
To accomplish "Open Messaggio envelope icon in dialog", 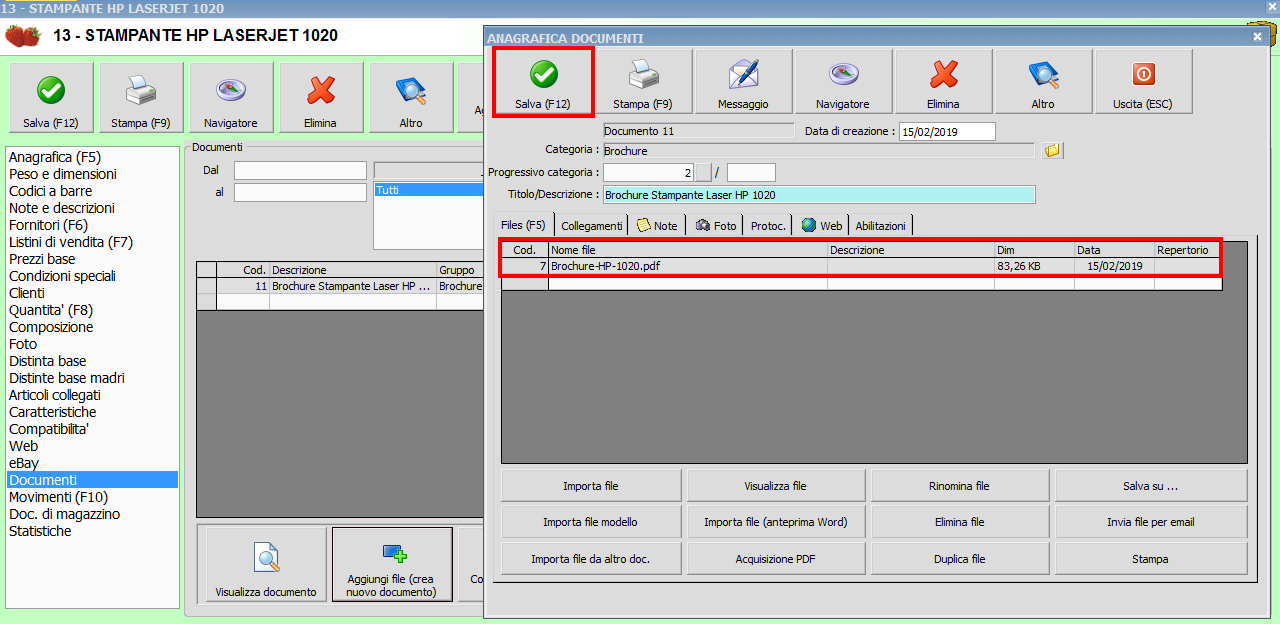I will pyautogui.click(x=743, y=82).
